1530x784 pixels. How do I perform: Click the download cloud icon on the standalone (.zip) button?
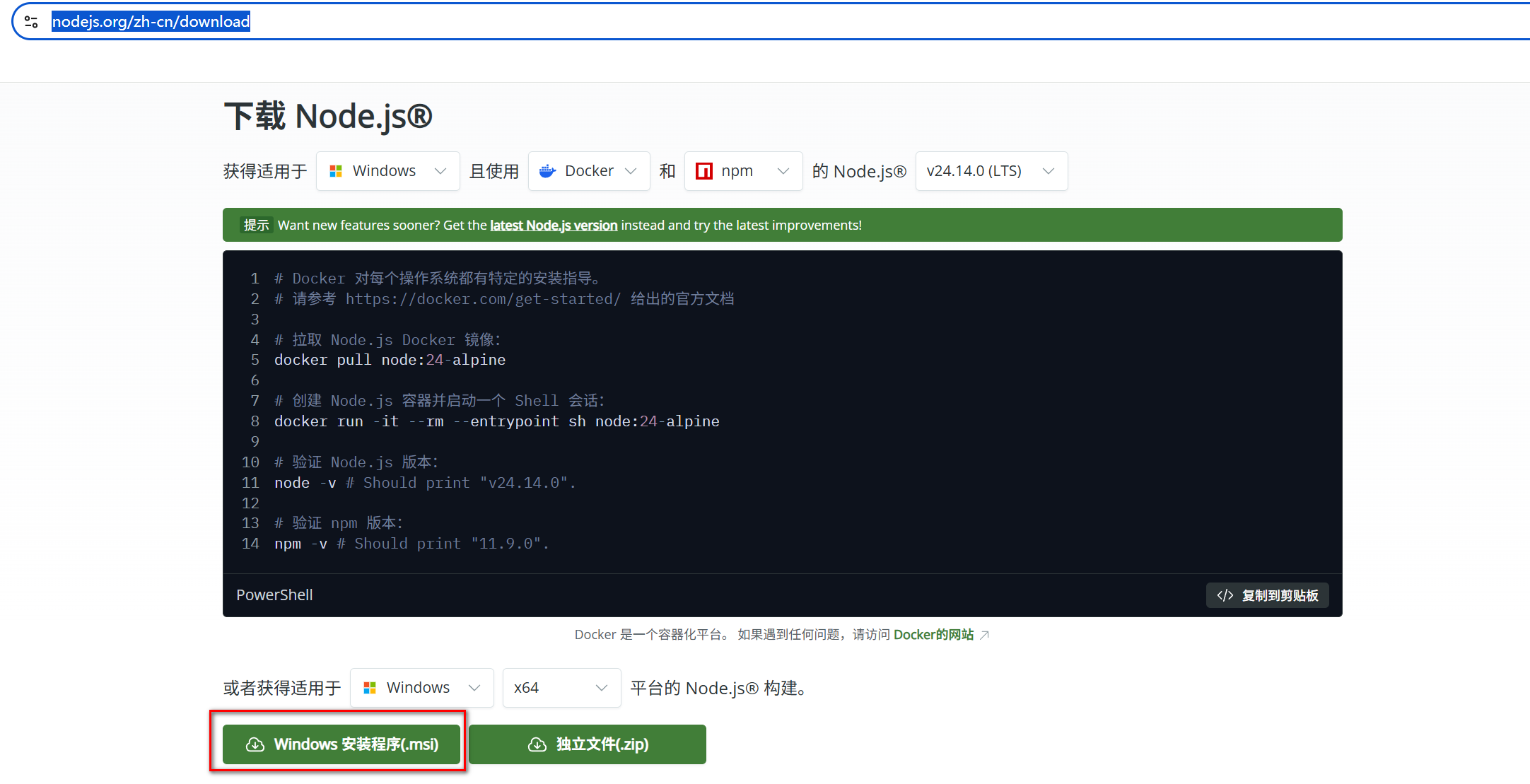click(537, 744)
